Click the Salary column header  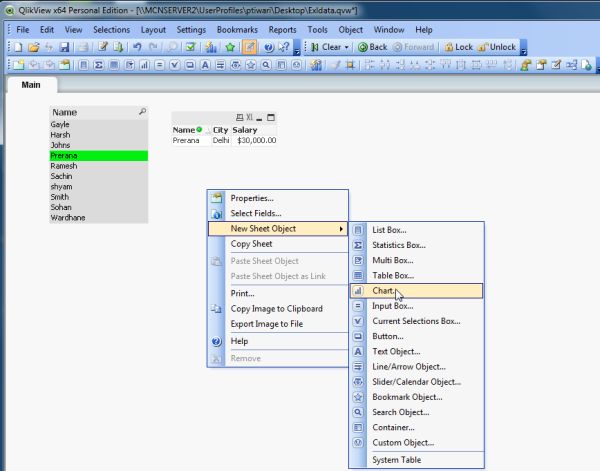253,130
